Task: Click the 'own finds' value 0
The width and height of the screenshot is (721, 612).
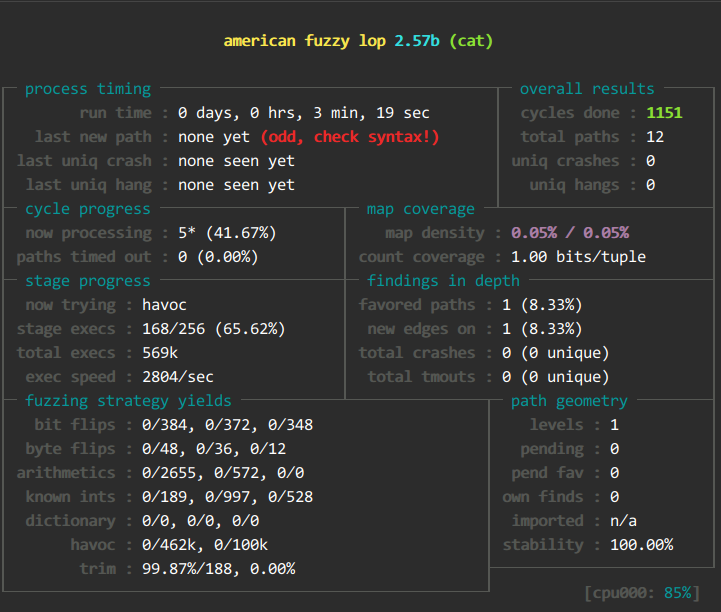Action: (x=614, y=497)
